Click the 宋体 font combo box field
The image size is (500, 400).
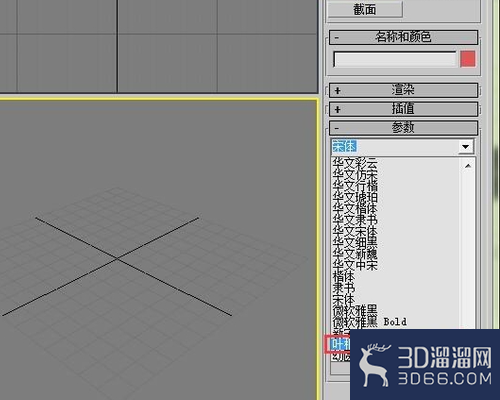(395, 146)
